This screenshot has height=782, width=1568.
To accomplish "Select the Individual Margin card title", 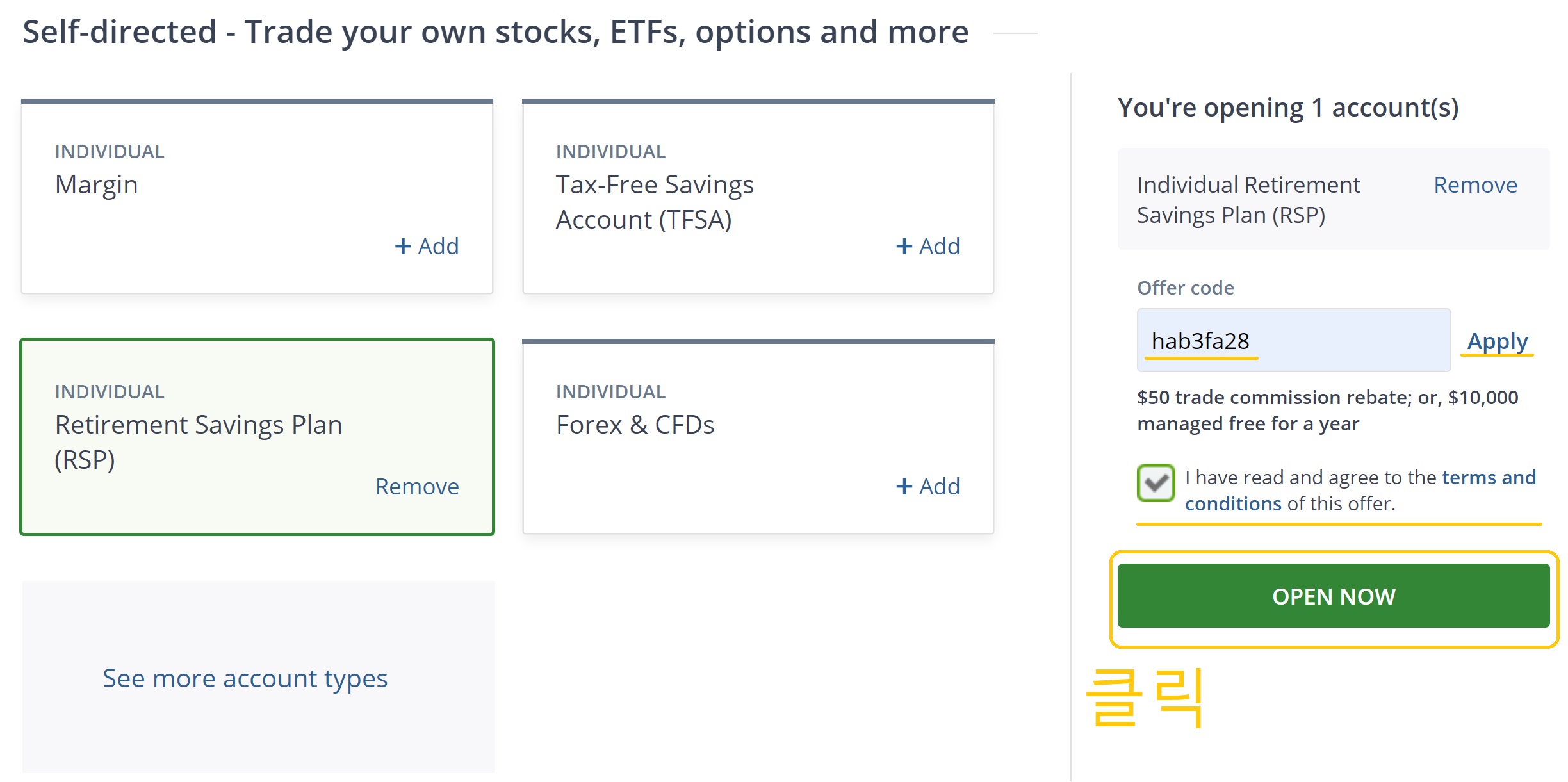I will coord(96,184).
